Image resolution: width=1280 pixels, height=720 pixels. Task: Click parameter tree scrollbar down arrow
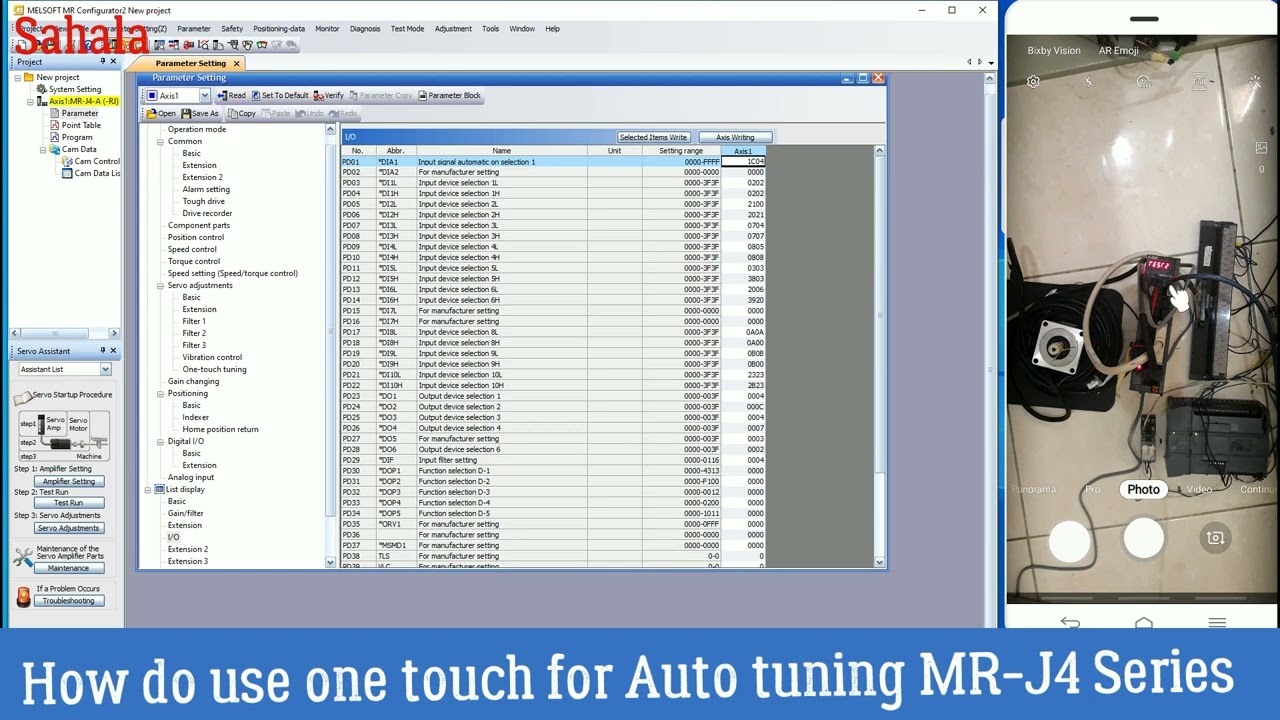tap(330, 563)
